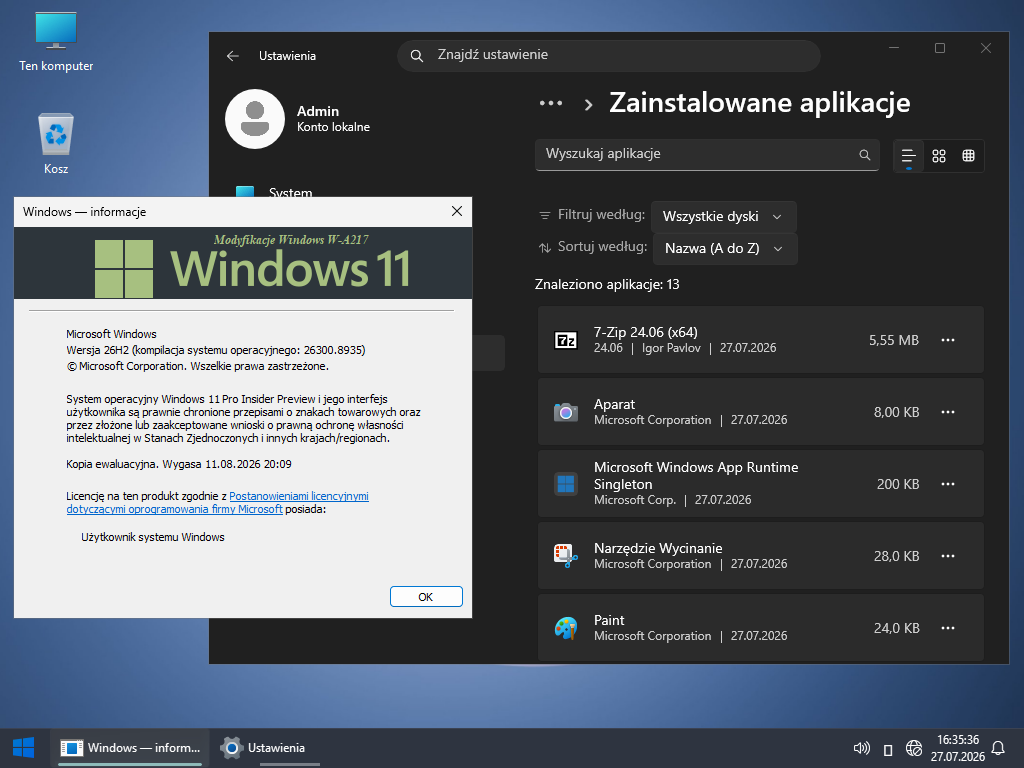Image resolution: width=1024 pixels, height=768 pixels.
Task: Open more options for 7-Zip 24.06
Action: click(948, 340)
